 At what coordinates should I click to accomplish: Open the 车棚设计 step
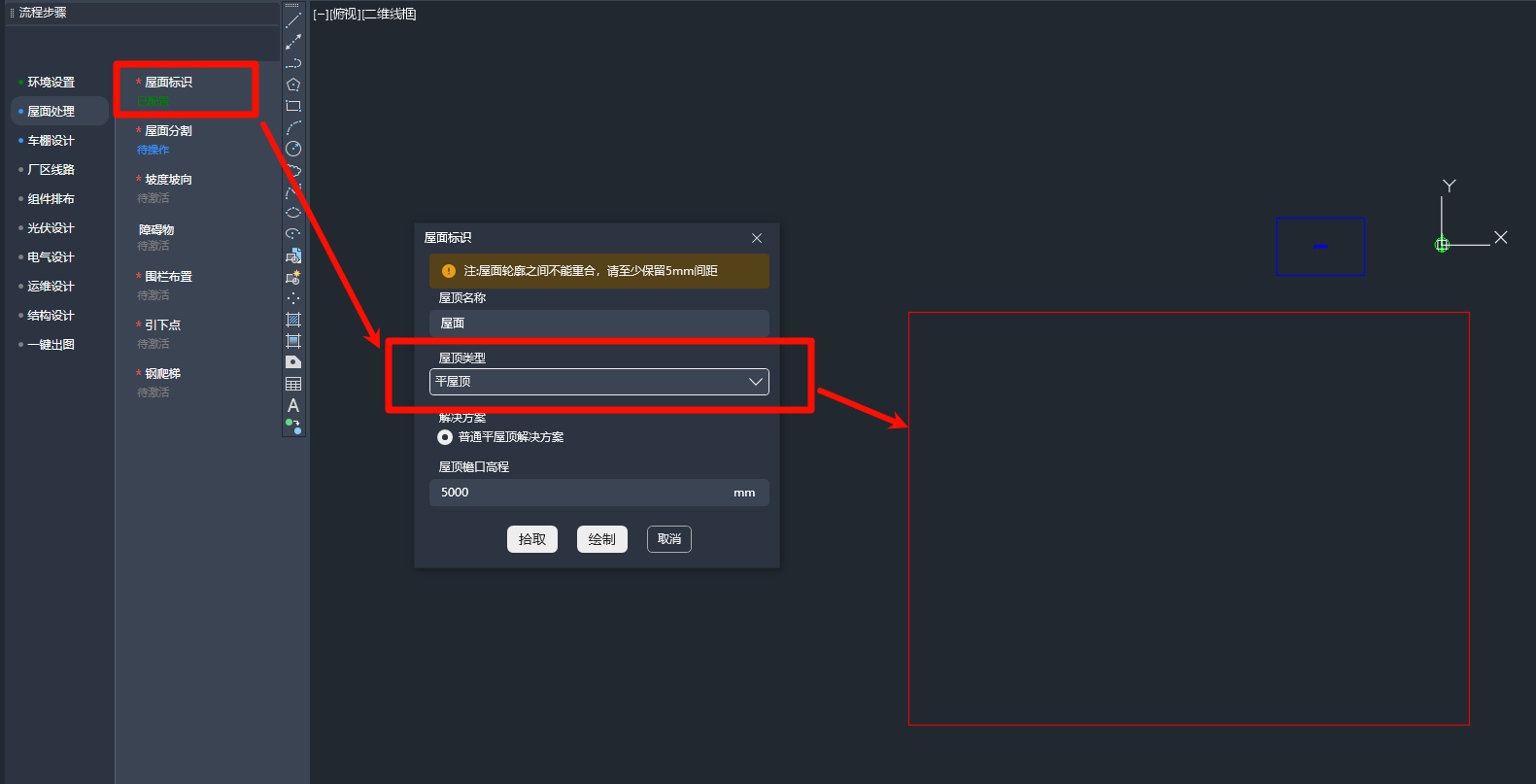pyautogui.click(x=51, y=141)
